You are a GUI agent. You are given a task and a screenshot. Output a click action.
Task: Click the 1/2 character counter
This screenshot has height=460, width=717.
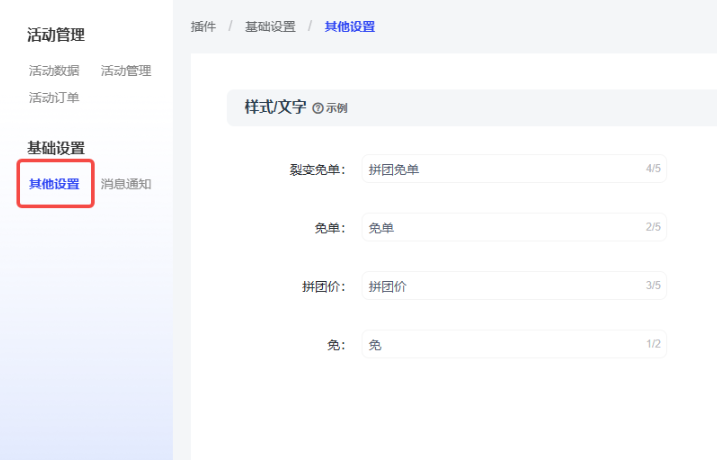point(653,345)
